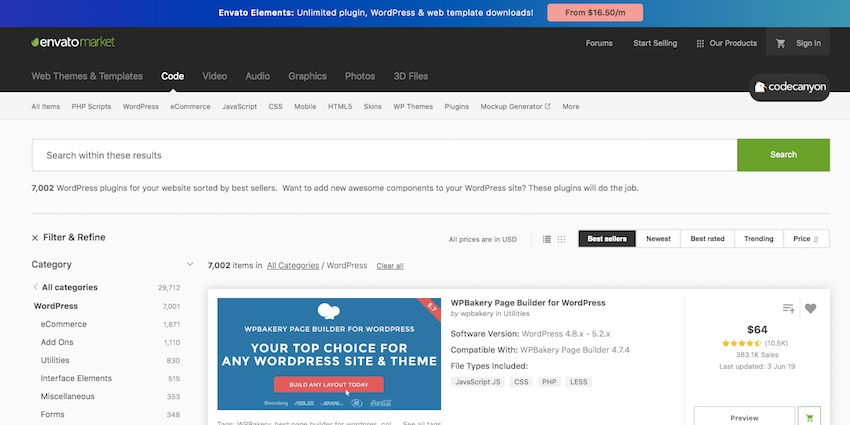This screenshot has width=850, height=425.
Task: Open the shopping cart icon in header
Action: pos(781,43)
